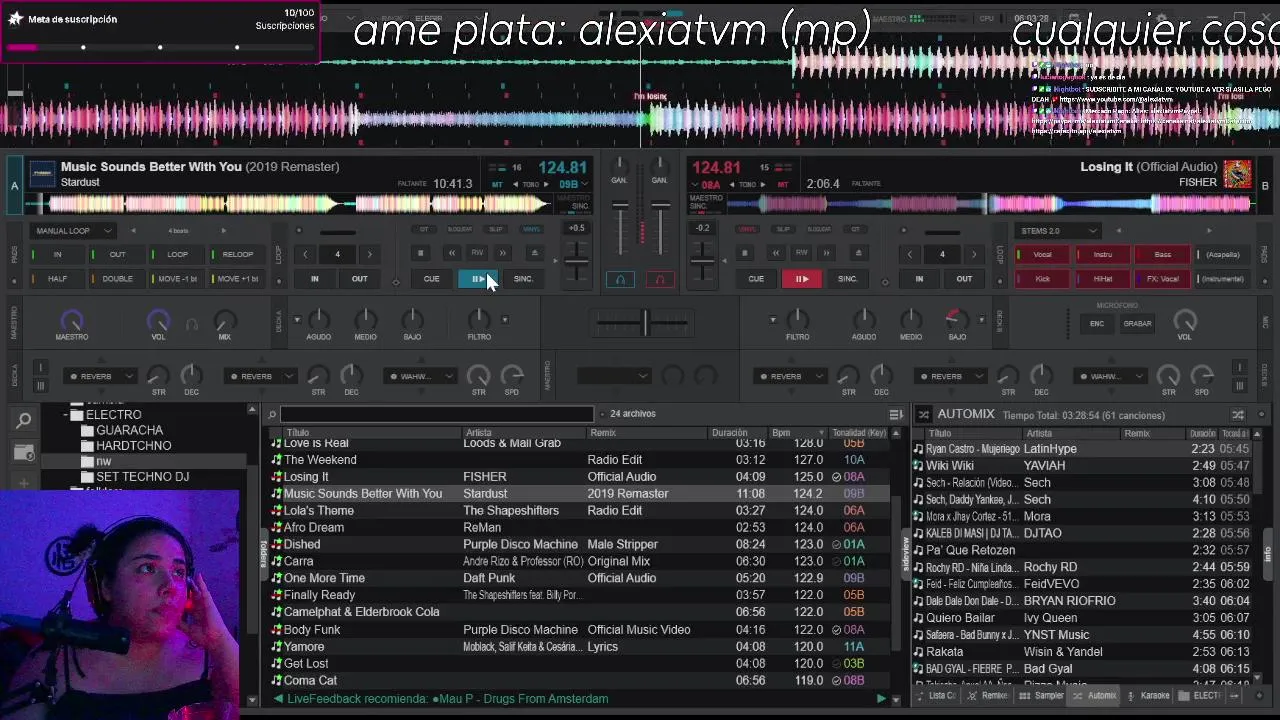Seek forward on deck B
Viewport: 1280px width, 720px height.
pos(827,254)
